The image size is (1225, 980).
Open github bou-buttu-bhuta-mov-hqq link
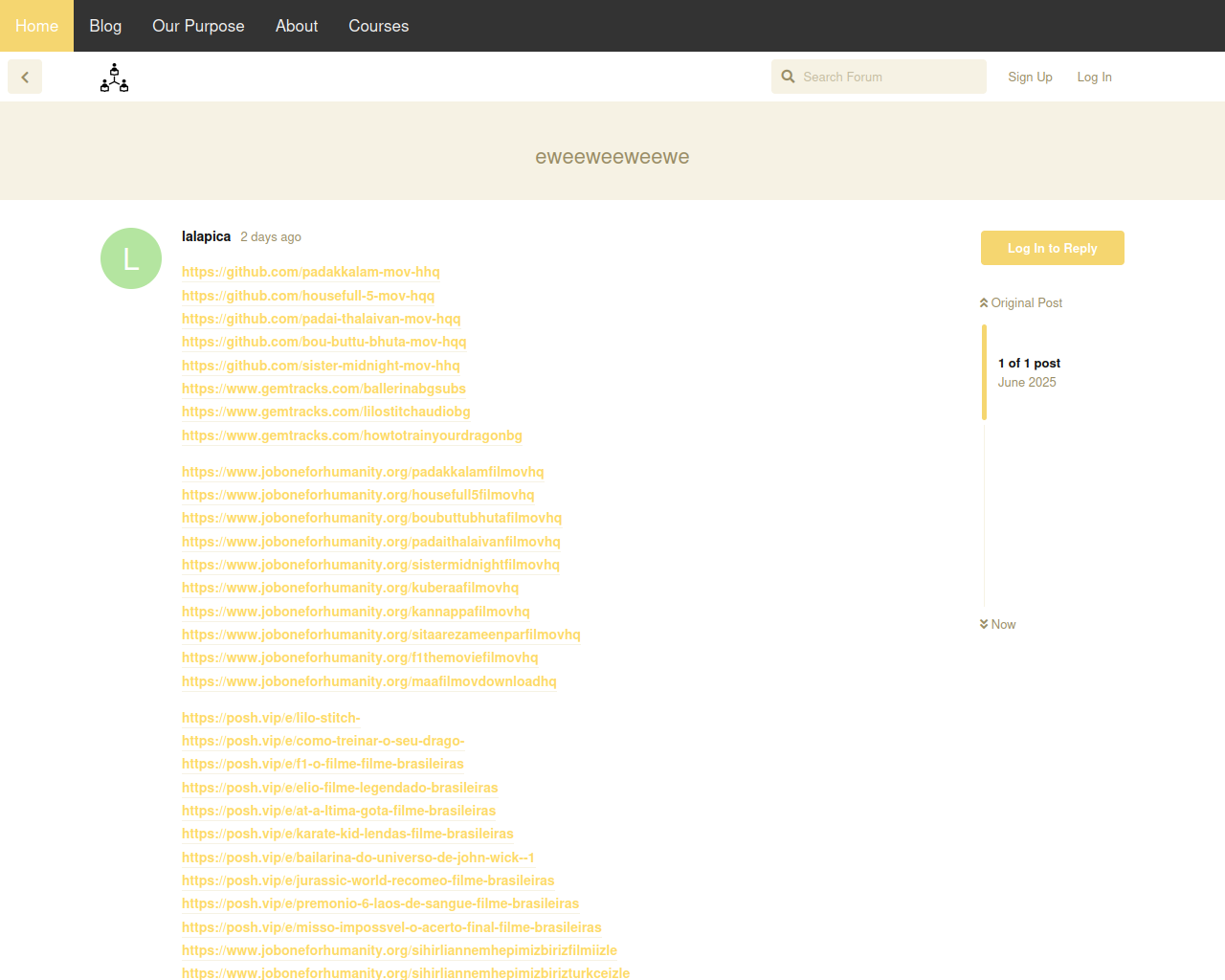pos(324,342)
